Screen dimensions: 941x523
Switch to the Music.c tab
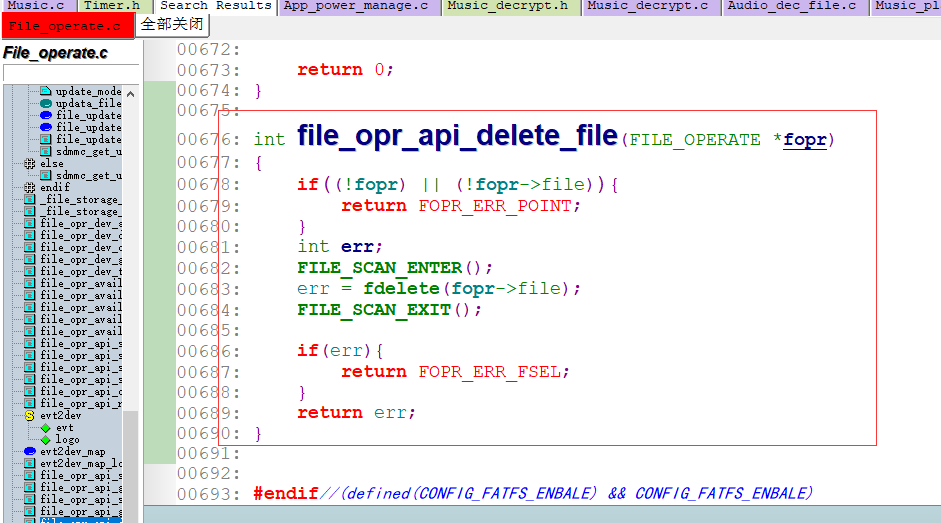pyautogui.click(x=38, y=6)
